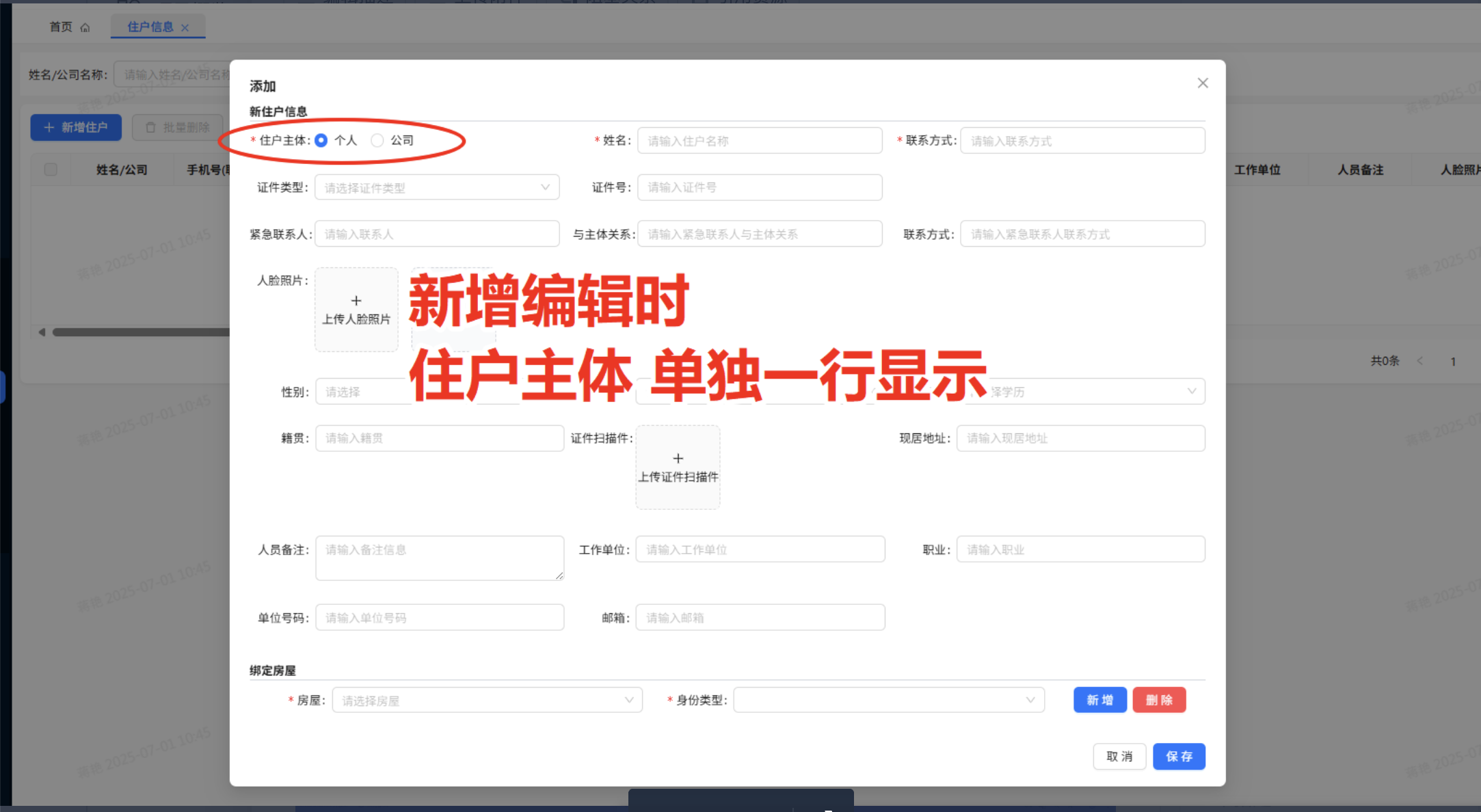Upload ID scan via 上传证件扫描件

coord(678,467)
